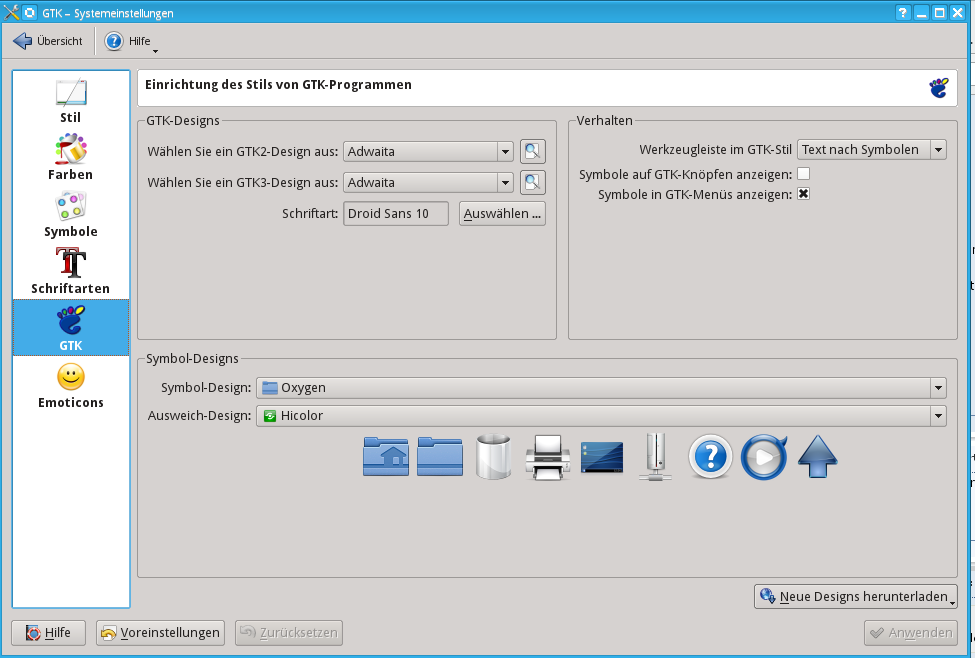Viewport: 975px width, 658px height.
Task: Click the blue up-arrow preview icon
Action: pyautogui.click(x=818, y=456)
